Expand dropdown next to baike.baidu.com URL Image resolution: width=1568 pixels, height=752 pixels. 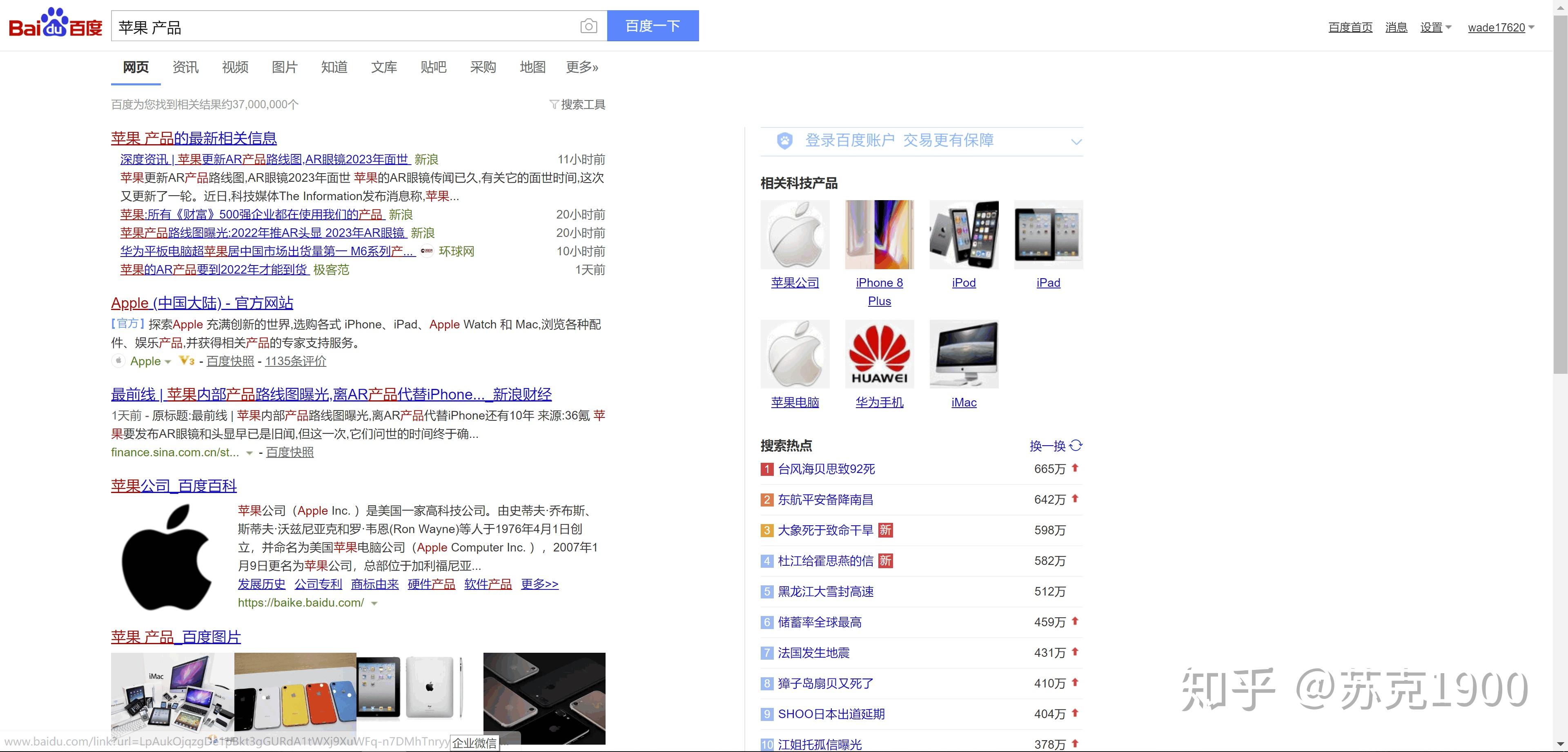click(374, 603)
